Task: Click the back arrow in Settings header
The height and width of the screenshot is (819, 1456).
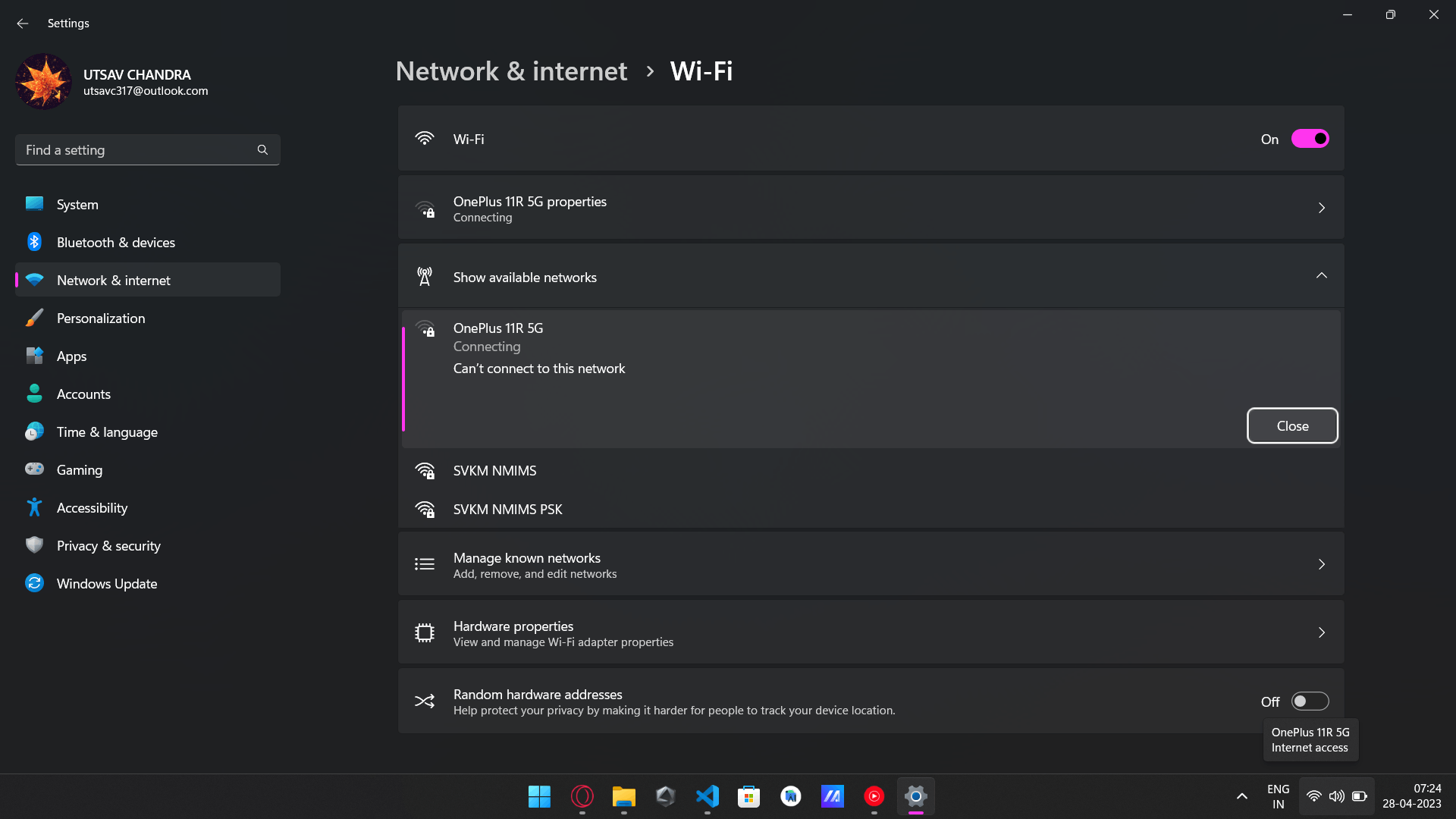Action: pyautogui.click(x=23, y=24)
